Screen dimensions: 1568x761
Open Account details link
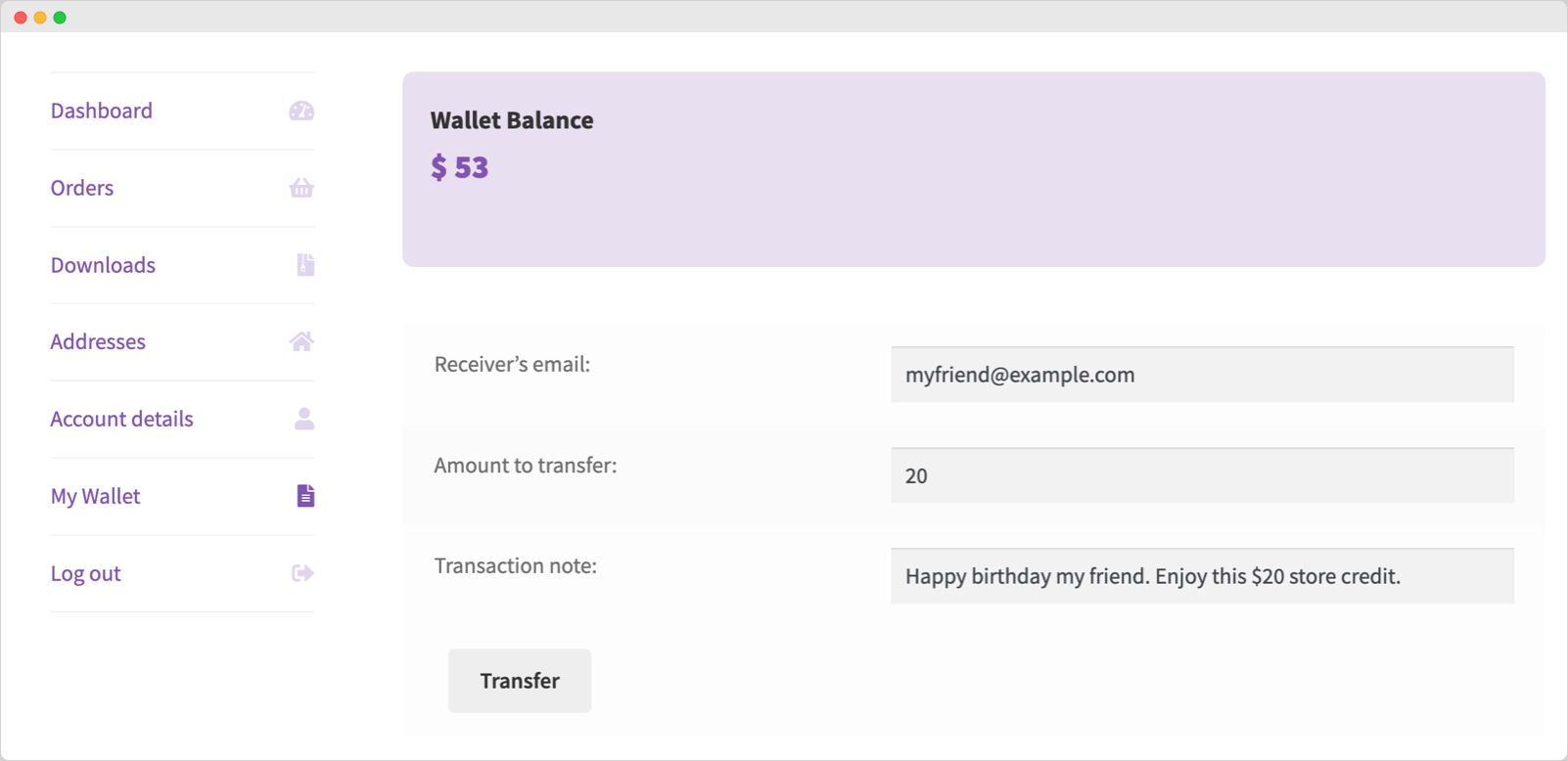click(122, 419)
